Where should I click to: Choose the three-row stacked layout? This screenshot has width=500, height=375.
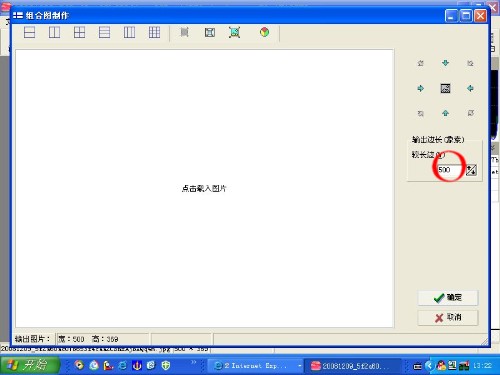104,32
